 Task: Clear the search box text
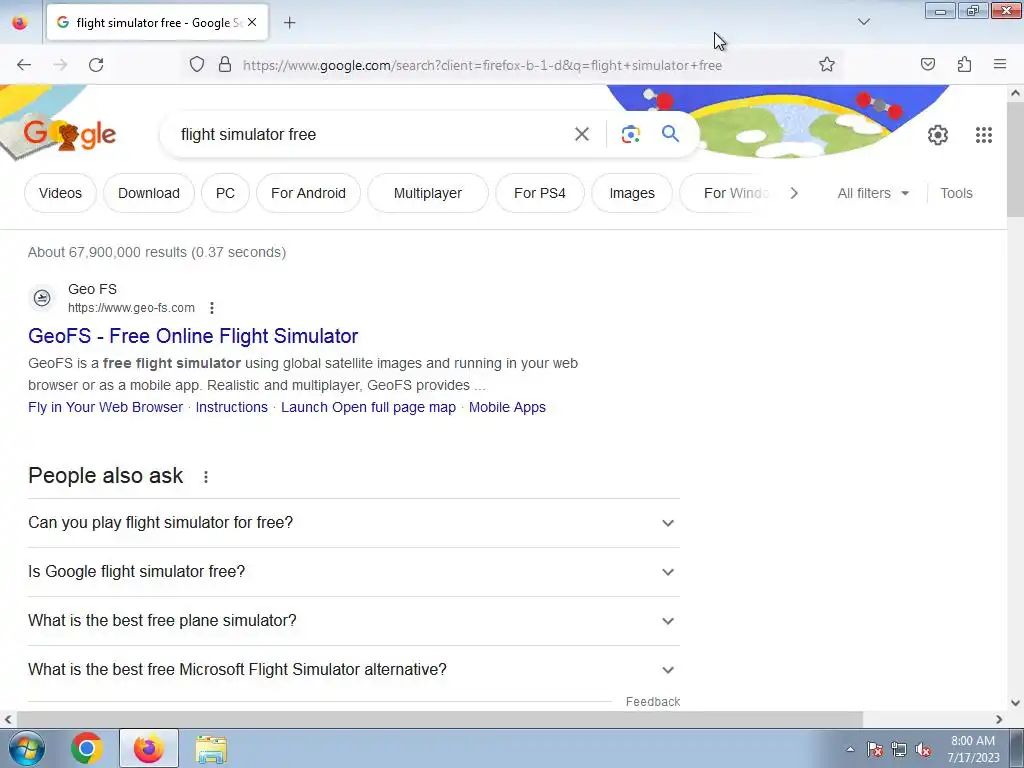(581, 135)
